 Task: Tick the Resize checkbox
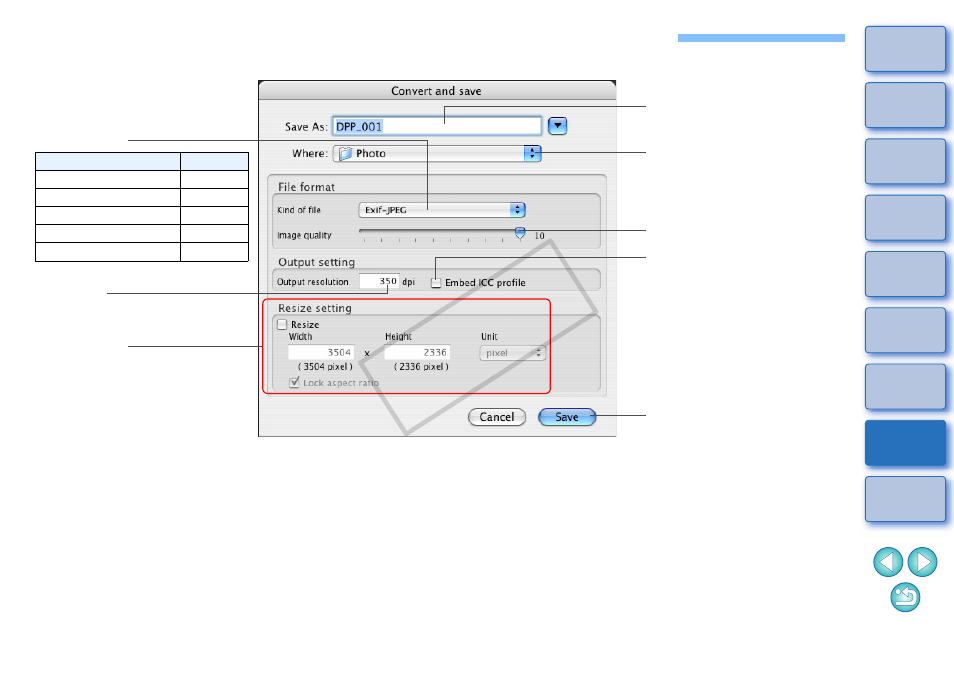point(282,324)
